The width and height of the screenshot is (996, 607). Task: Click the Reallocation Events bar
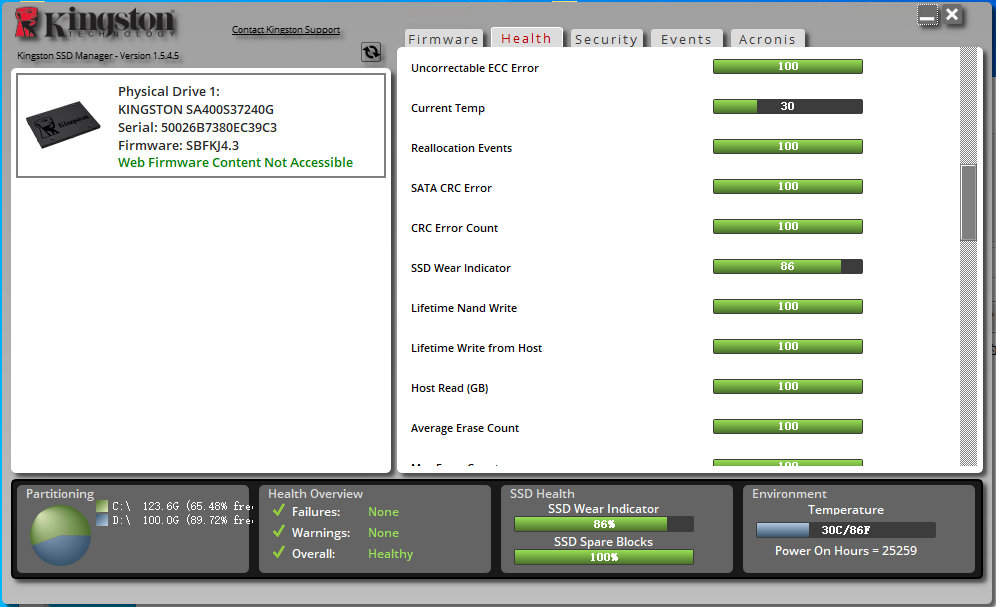pyautogui.click(x=788, y=147)
